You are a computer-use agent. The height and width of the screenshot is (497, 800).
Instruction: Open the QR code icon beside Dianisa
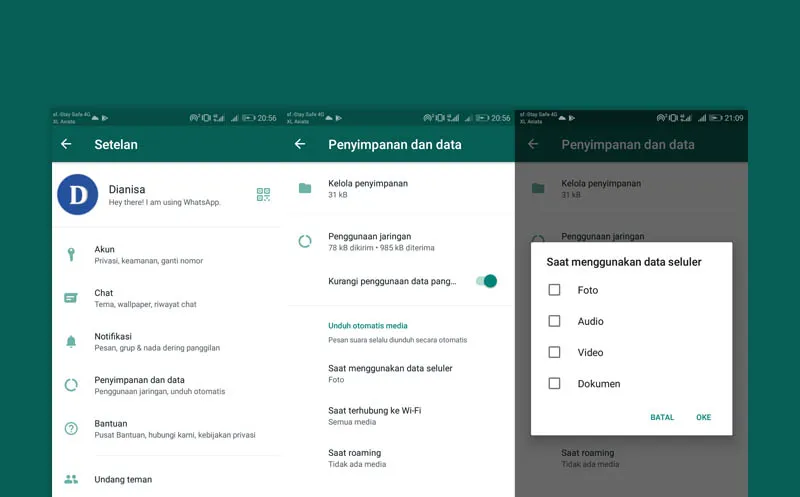(x=263, y=194)
